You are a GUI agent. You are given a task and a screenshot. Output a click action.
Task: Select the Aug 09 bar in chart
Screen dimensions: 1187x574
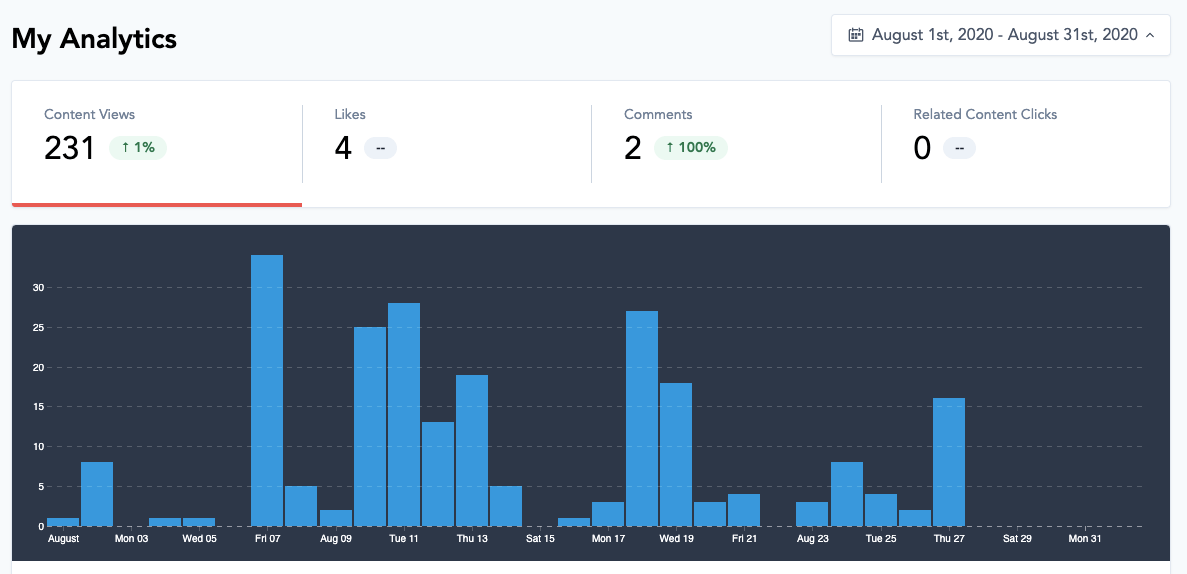[x=336, y=517]
